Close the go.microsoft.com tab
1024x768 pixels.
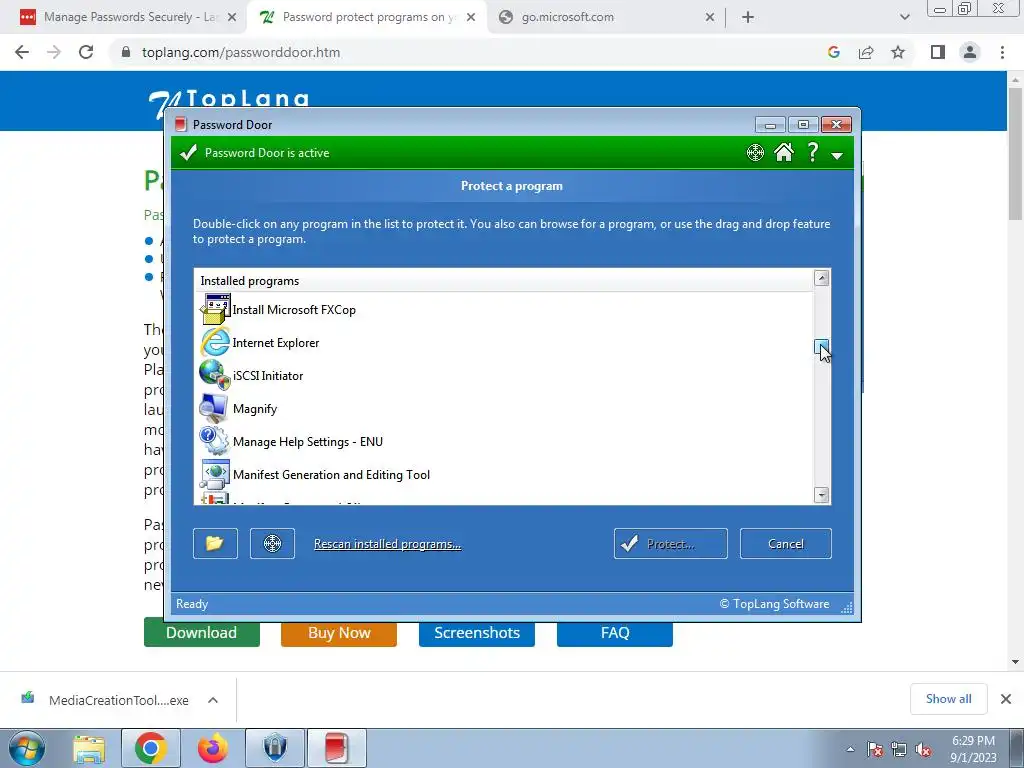pyautogui.click(x=710, y=18)
